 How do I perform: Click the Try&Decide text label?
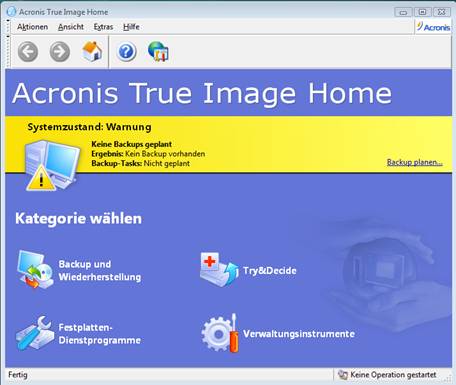coord(270,270)
